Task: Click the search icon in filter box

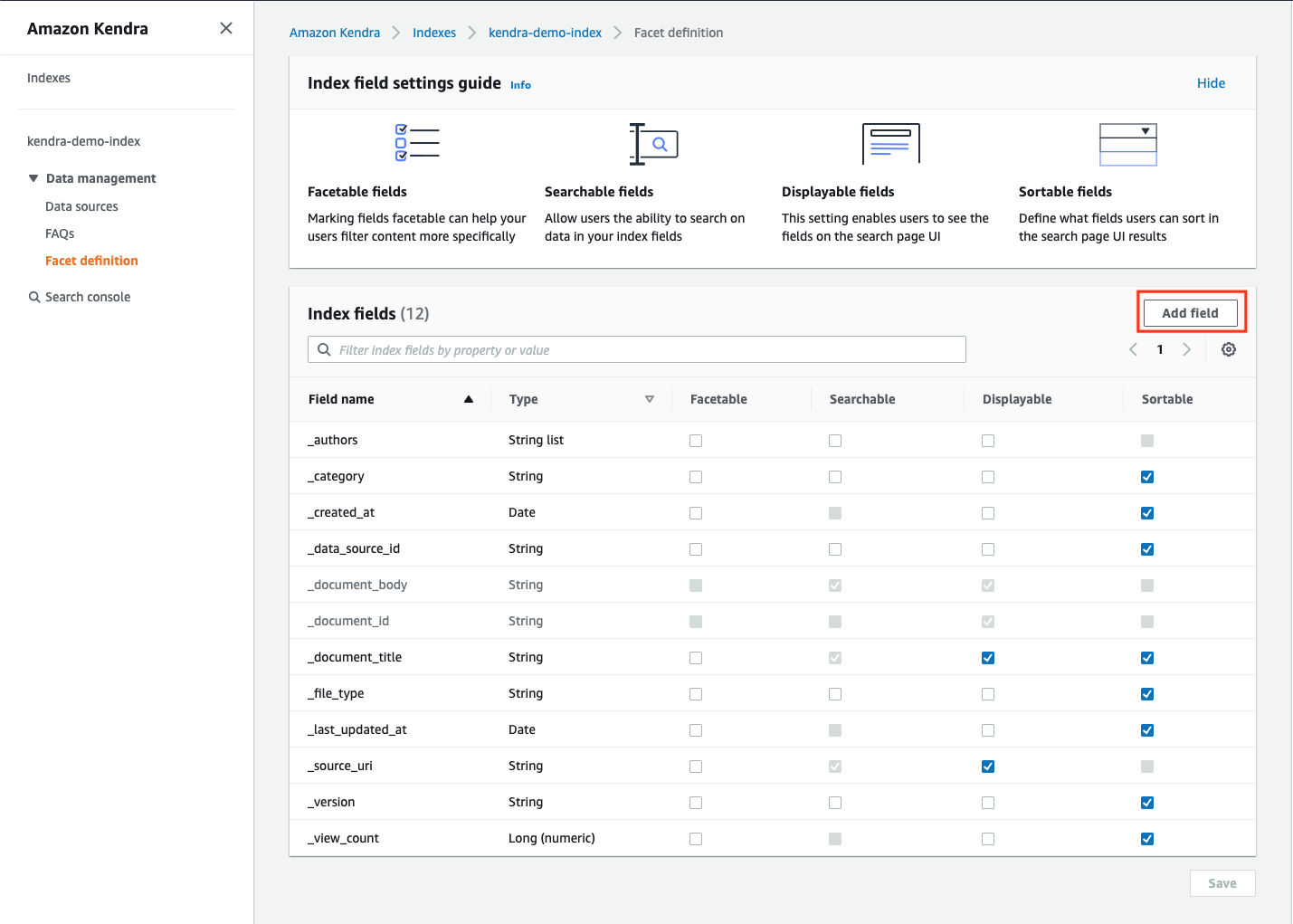Action: click(324, 350)
